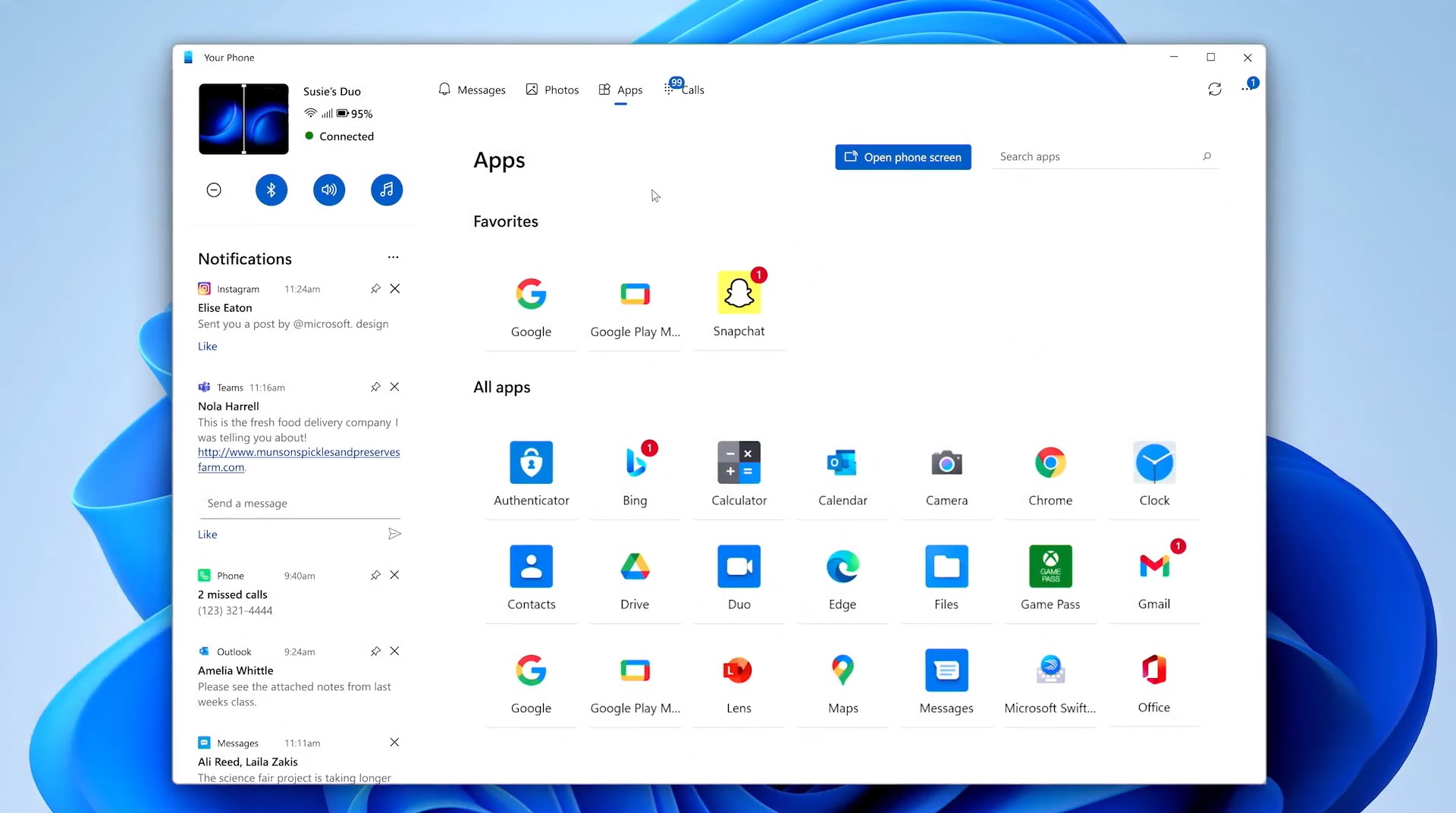The width and height of the screenshot is (1456, 813).
Task: Dismiss the Teams notification
Action: pyautogui.click(x=394, y=387)
